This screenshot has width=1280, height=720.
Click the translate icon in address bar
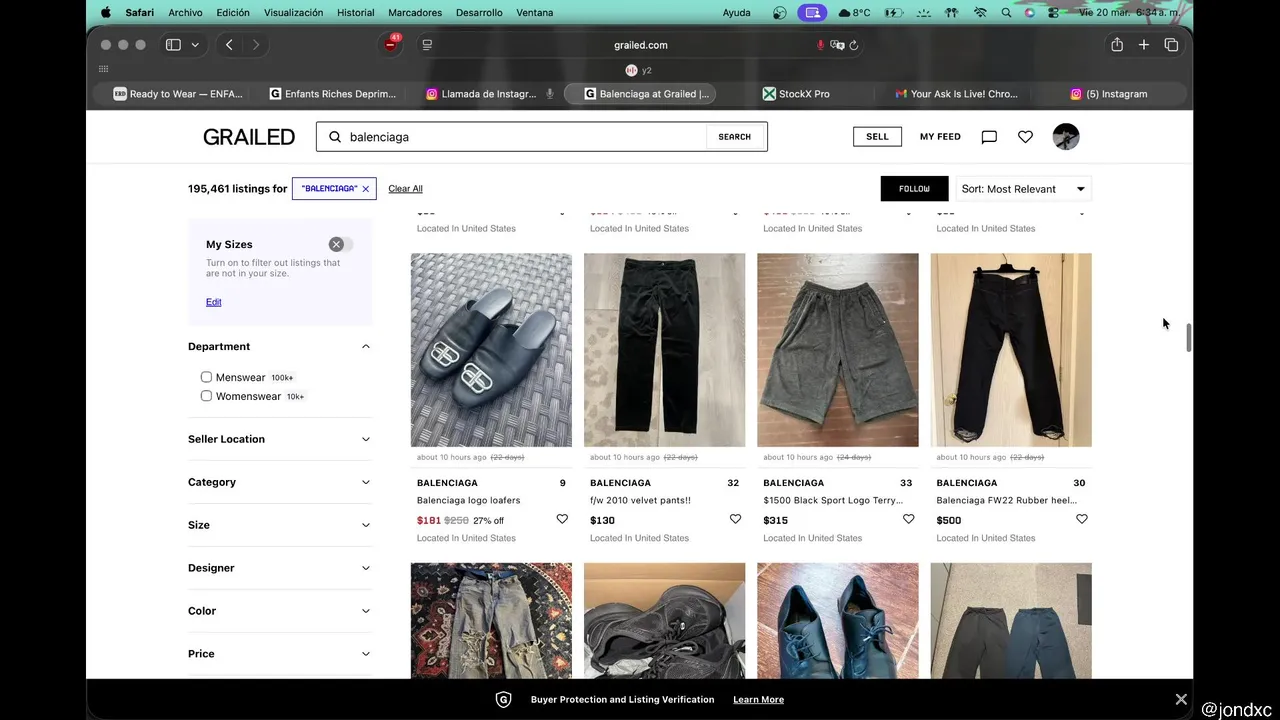coord(837,45)
